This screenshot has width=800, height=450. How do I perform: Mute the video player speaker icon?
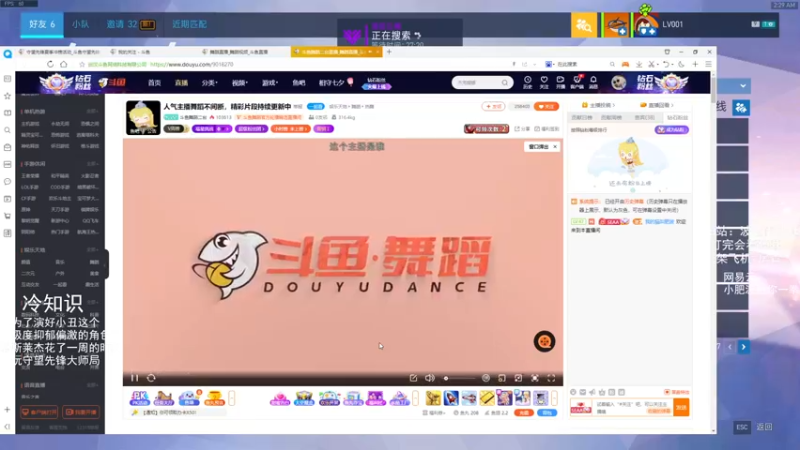click(430, 378)
